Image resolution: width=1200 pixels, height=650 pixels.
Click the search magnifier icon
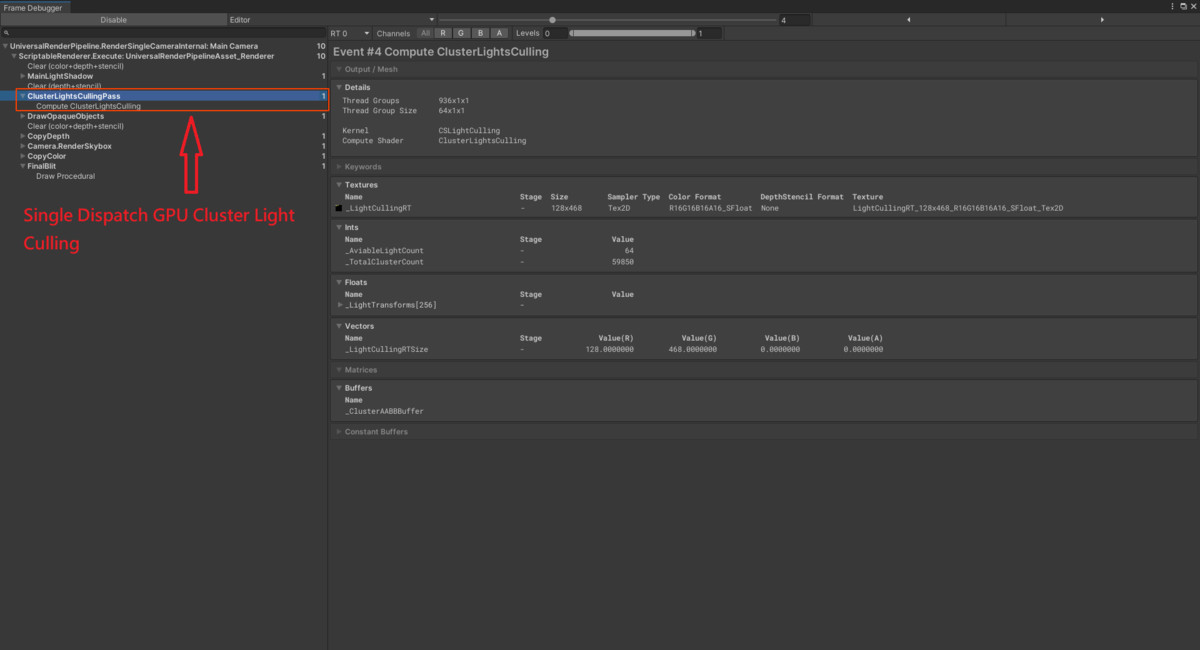coord(7,33)
